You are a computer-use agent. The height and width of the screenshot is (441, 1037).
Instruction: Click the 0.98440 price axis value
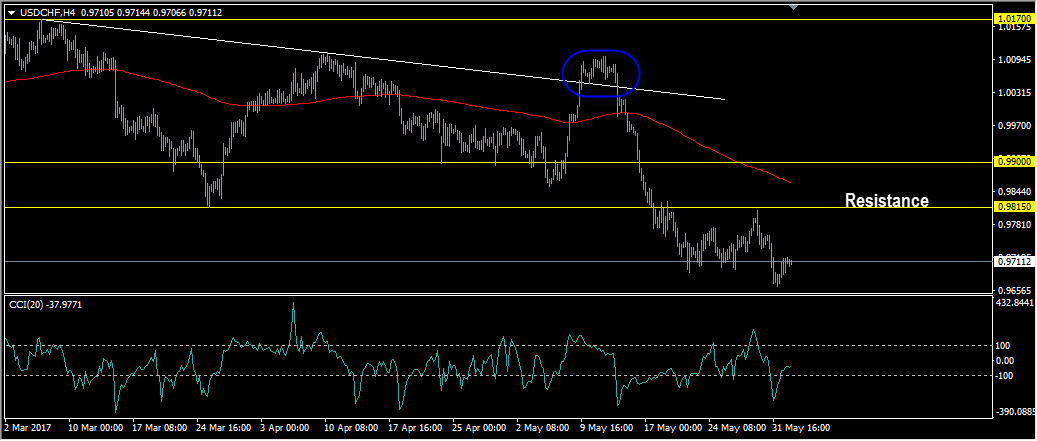pyautogui.click(x=1015, y=192)
